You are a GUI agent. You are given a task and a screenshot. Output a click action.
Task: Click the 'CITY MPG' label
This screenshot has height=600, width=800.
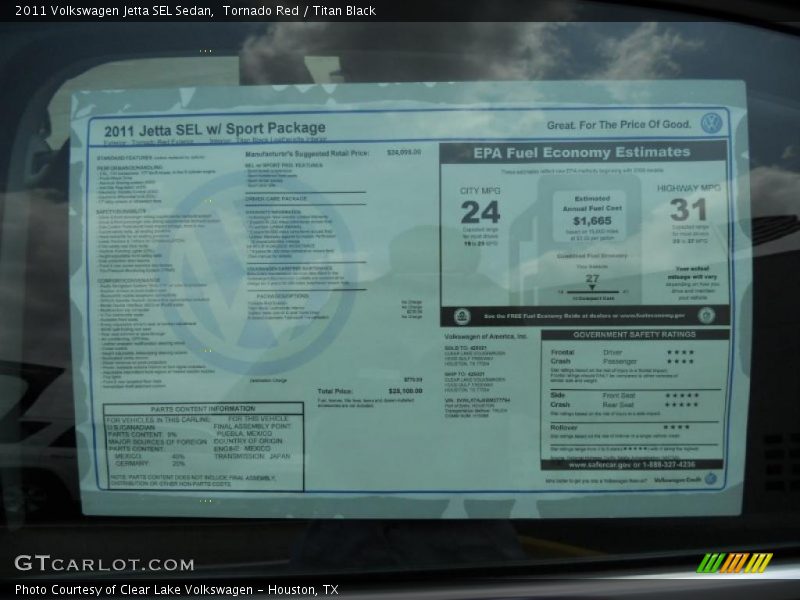click(480, 190)
